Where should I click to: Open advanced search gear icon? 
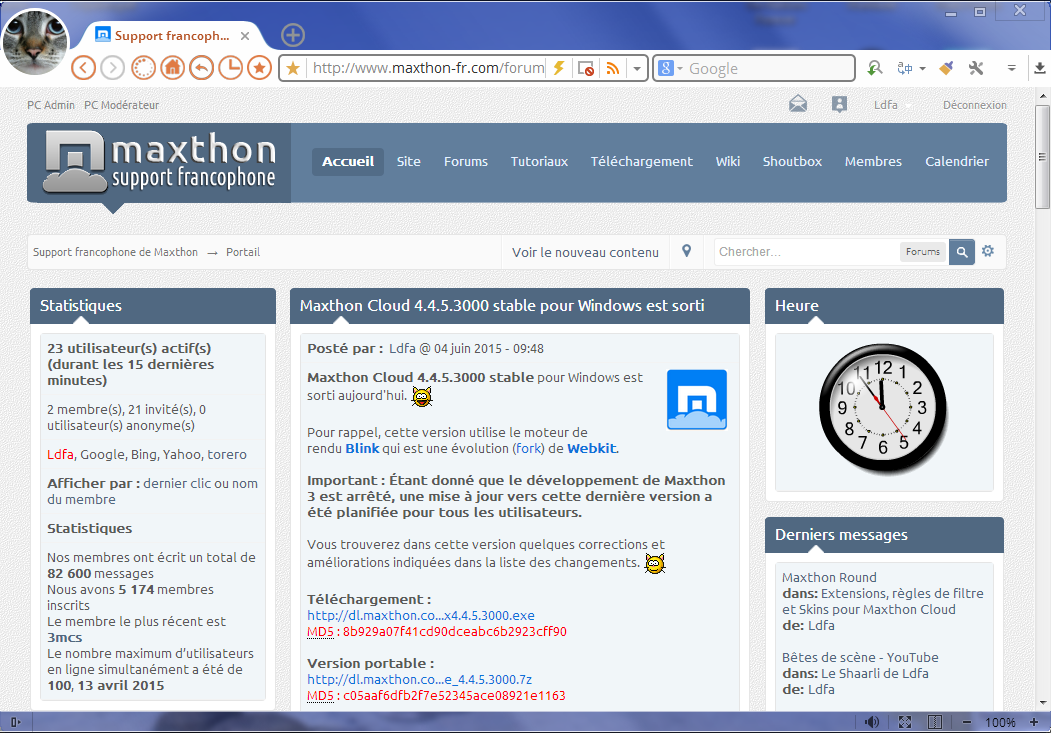pyautogui.click(x=988, y=251)
